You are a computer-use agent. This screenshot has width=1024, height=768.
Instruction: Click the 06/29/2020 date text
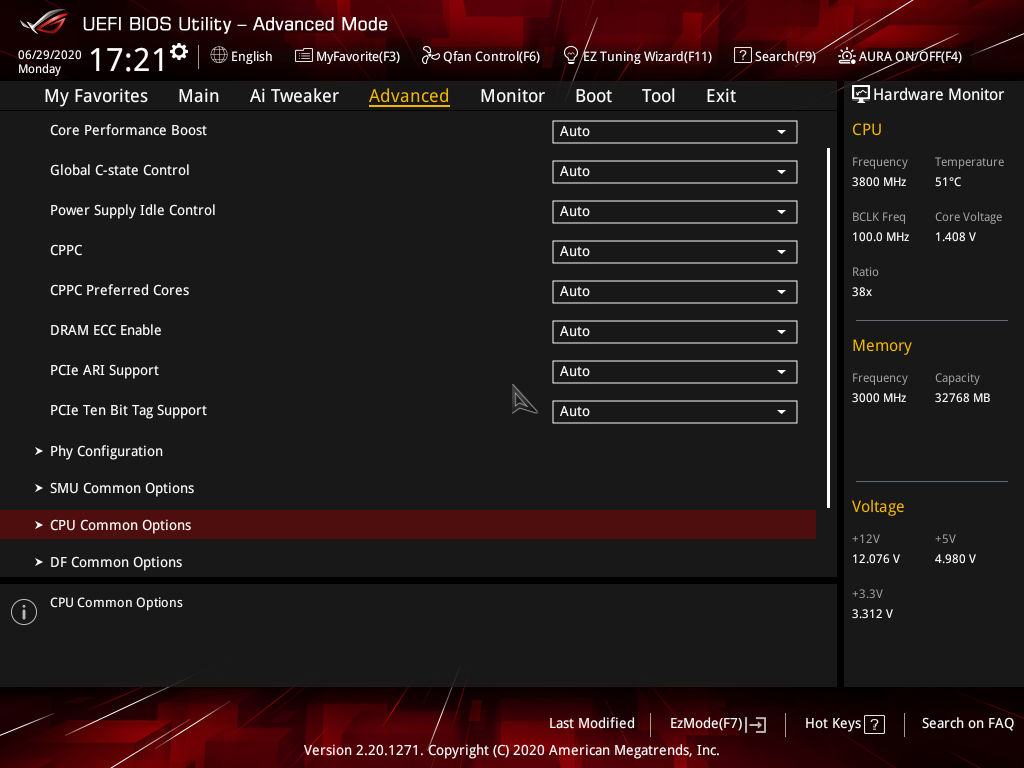[x=50, y=54]
